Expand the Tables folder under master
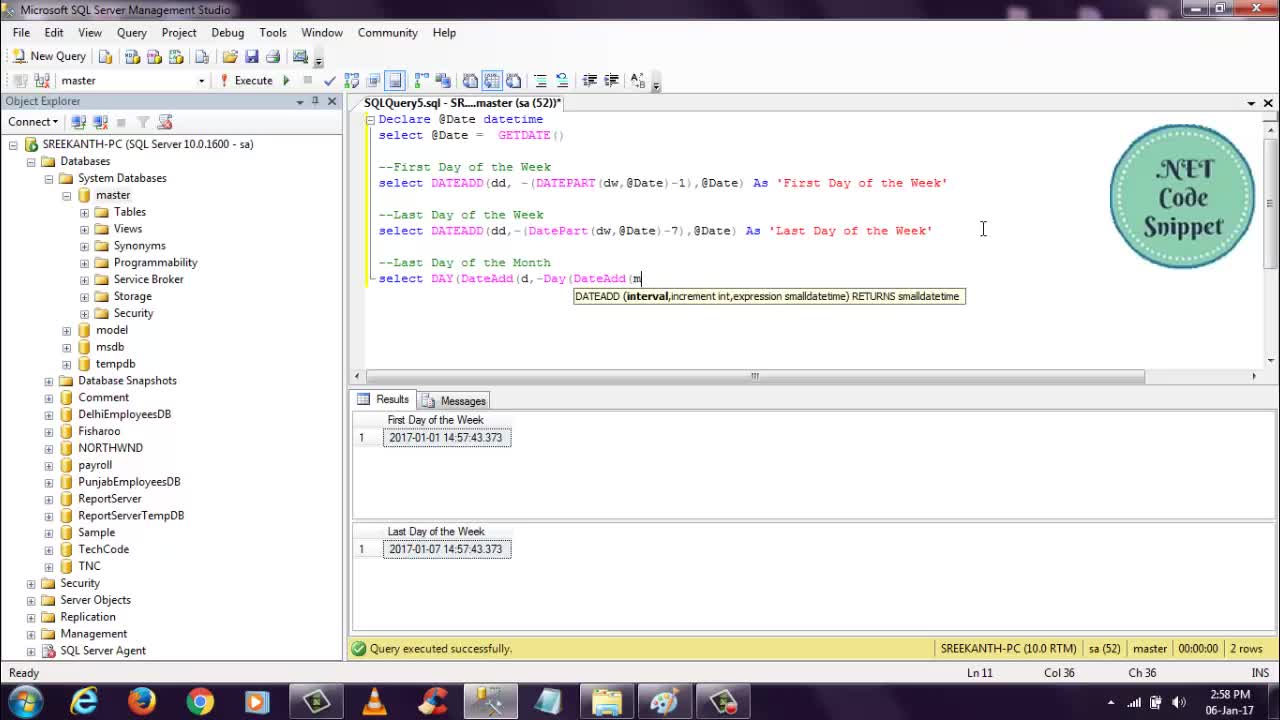 coord(84,212)
